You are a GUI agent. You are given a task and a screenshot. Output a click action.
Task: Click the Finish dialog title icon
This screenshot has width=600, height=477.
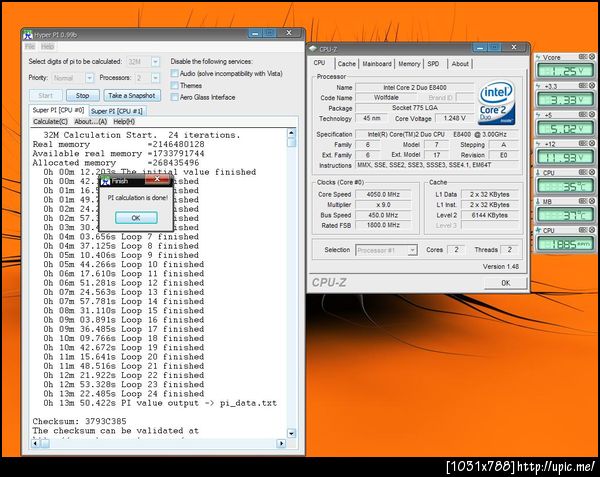[106, 181]
